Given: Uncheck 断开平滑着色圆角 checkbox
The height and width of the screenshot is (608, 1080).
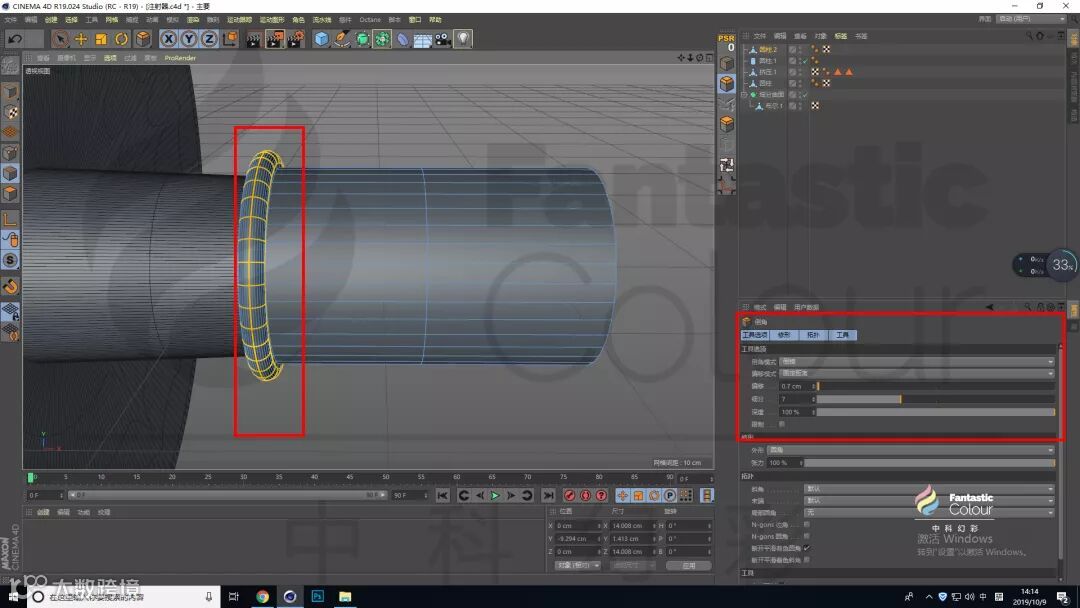Looking at the screenshot, I should click(x=806, y=548).
